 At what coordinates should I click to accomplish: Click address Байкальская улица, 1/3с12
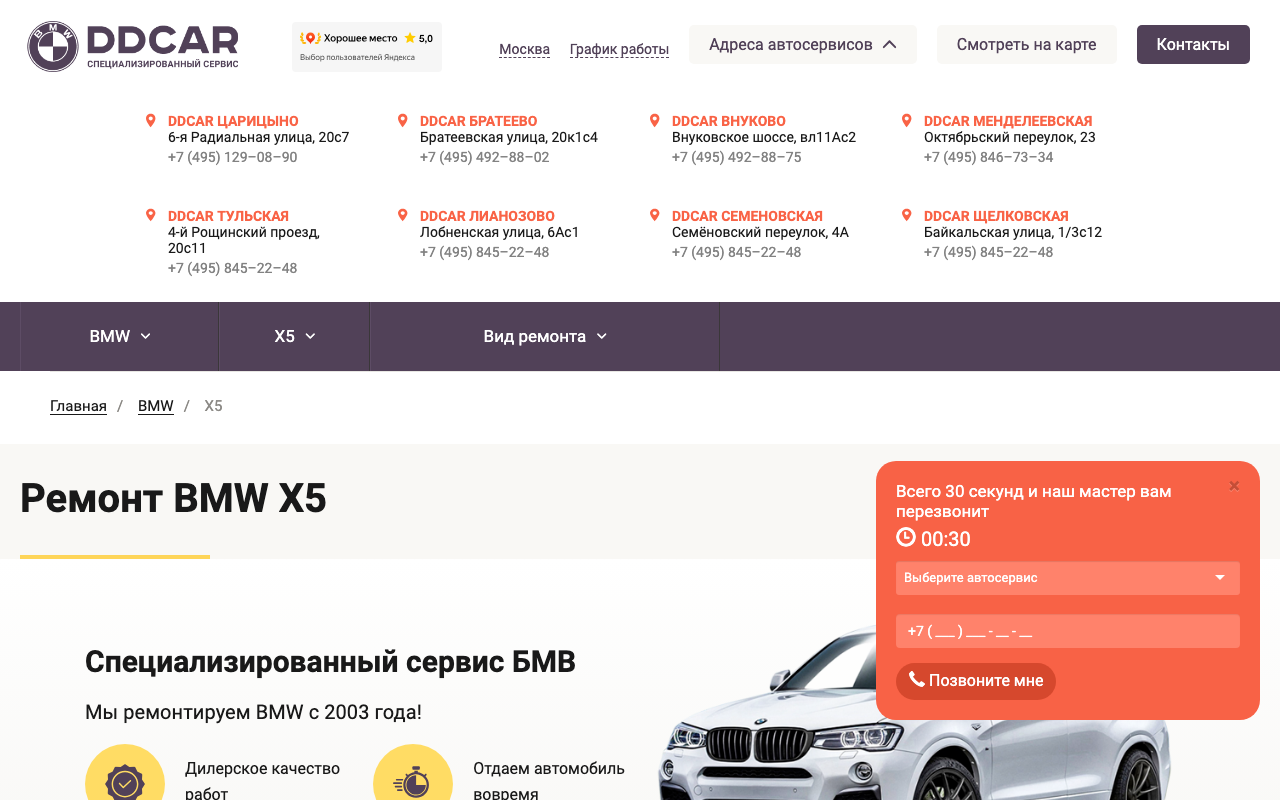1013,232
